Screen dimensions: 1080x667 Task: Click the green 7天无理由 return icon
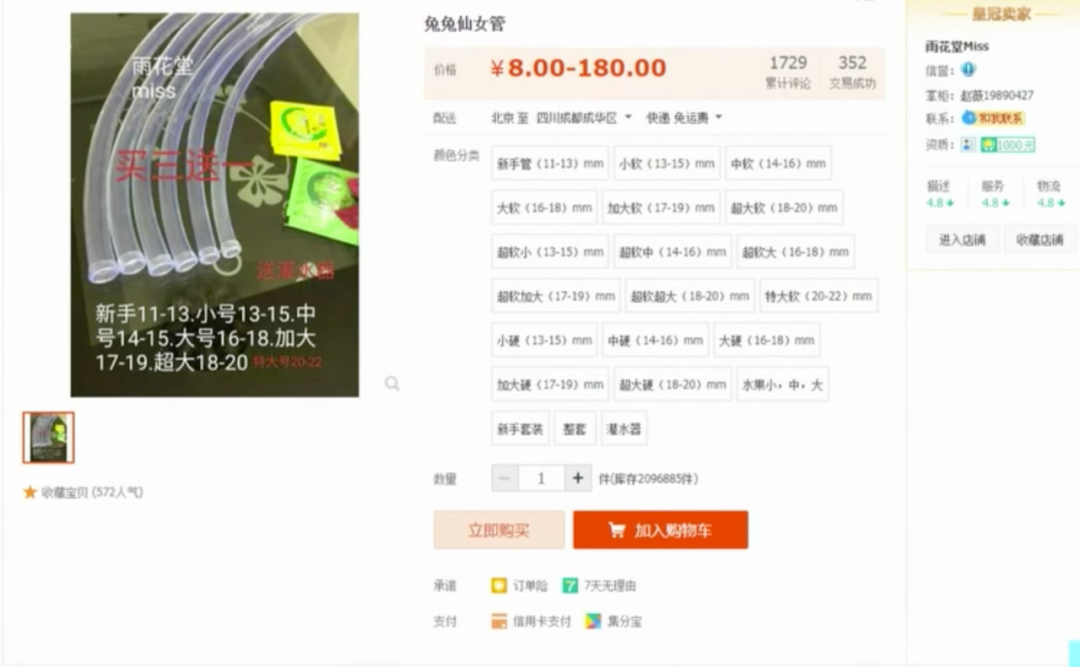pos(570,586)
